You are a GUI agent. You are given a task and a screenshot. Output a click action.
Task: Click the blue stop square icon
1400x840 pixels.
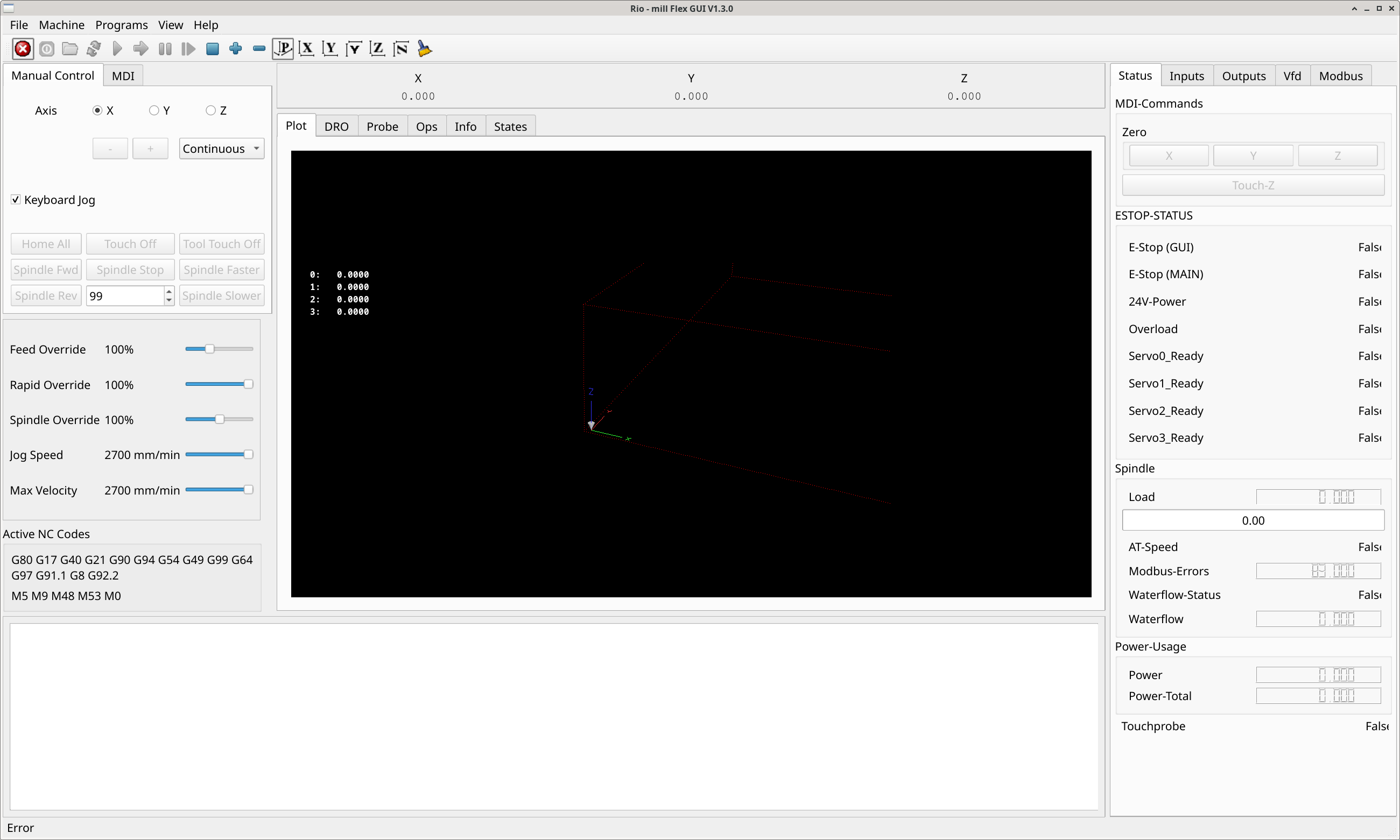(212, 48)
